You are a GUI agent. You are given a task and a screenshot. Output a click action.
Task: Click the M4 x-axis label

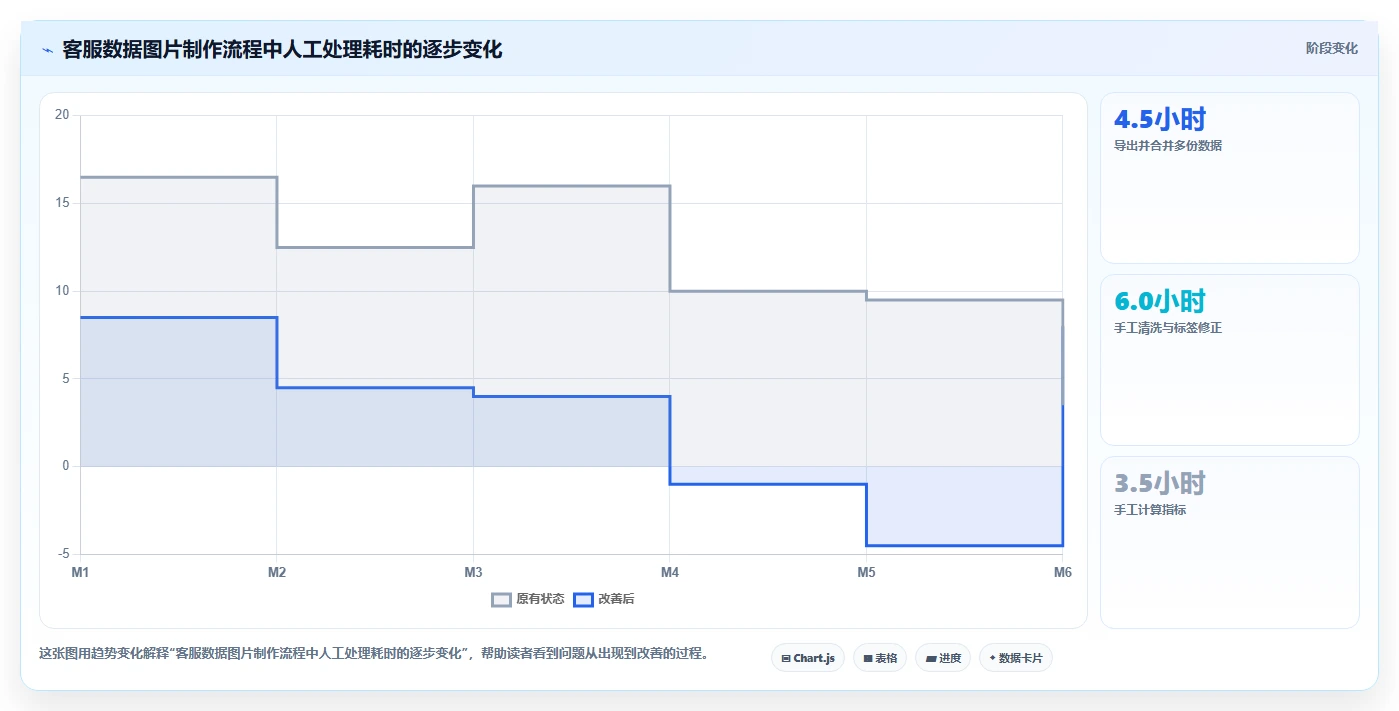(x=670, y=573)
